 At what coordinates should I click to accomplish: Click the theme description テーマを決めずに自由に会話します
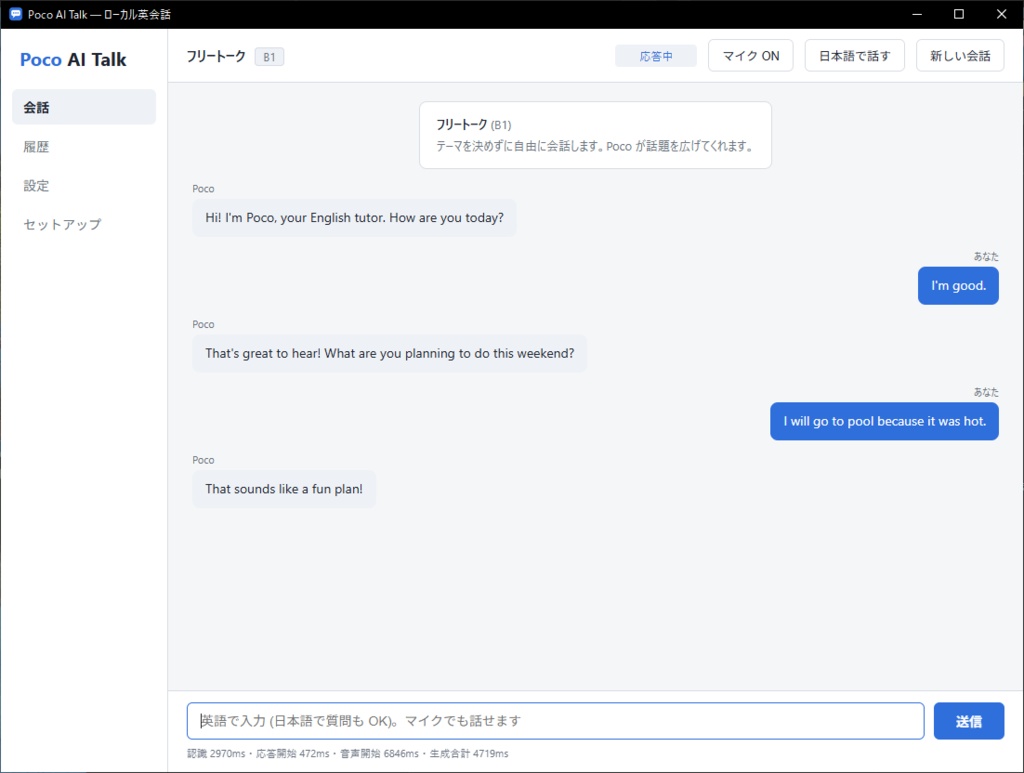(594, 146)
